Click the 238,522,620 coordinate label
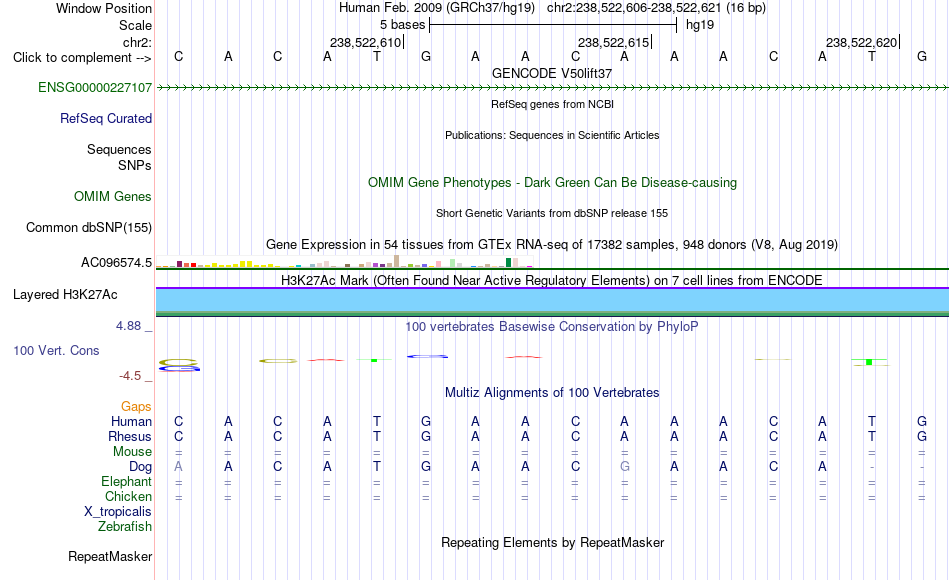The height and width of the screenshot is (580, 950). [x=861, y=42]
